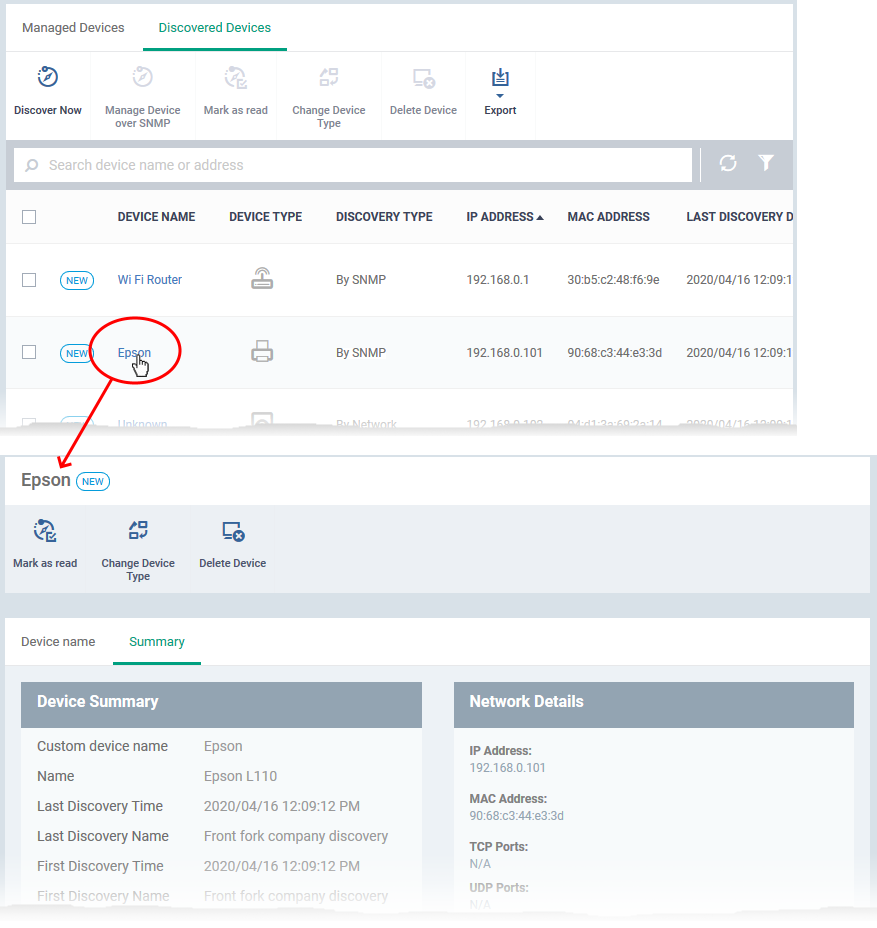Image resolution: width=877 pixels, height=928 pixels.
Task: Click NEW badge on Wi Fi Router row
Action: coord(77,281)
